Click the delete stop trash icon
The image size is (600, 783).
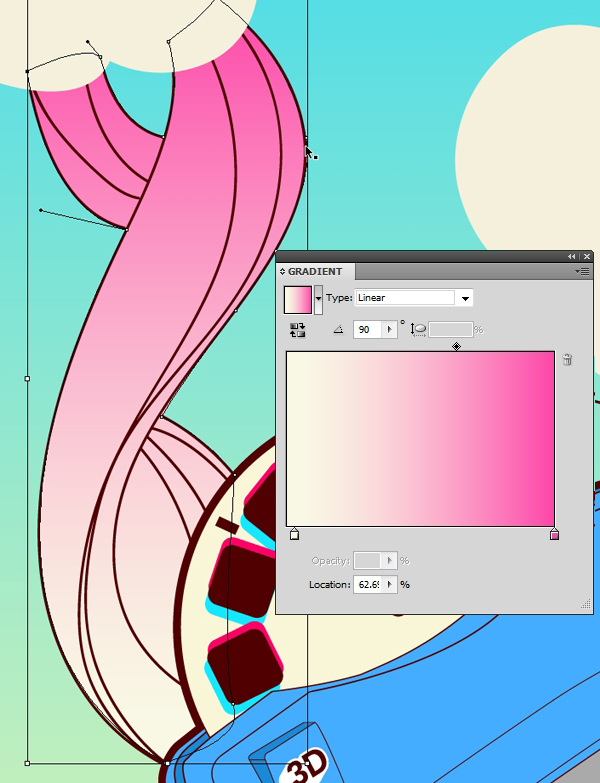pos(567,360)
